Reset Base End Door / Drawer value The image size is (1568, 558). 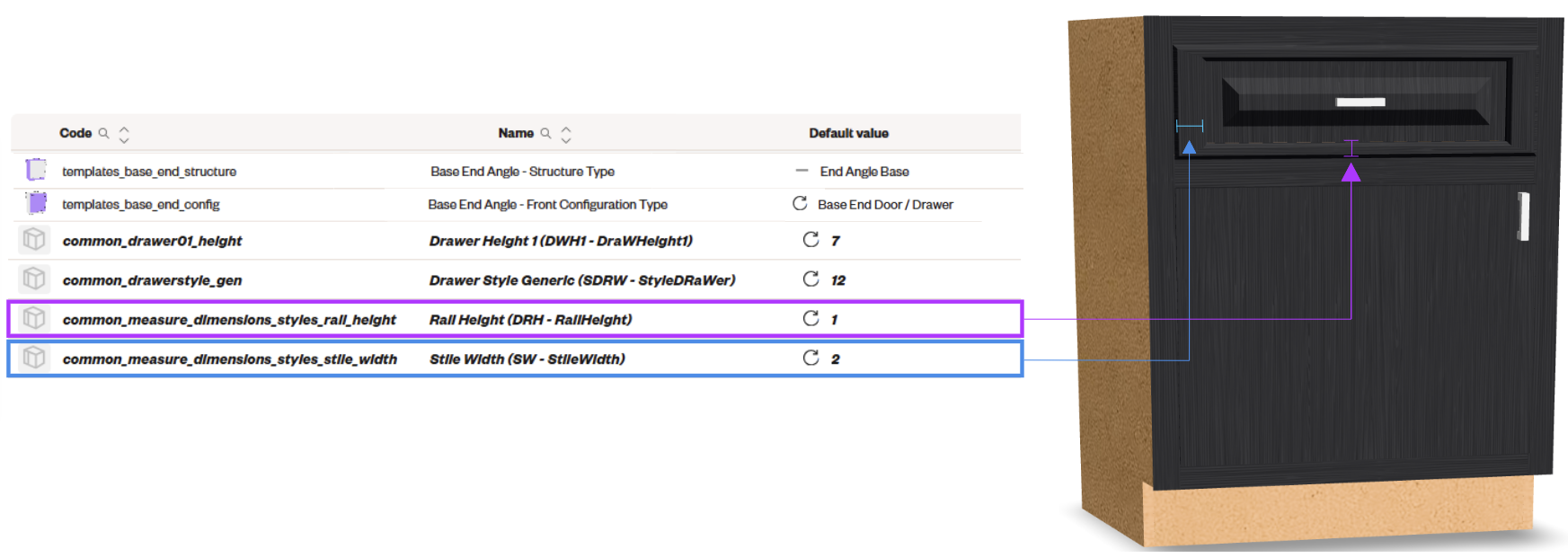click(800, 203)
